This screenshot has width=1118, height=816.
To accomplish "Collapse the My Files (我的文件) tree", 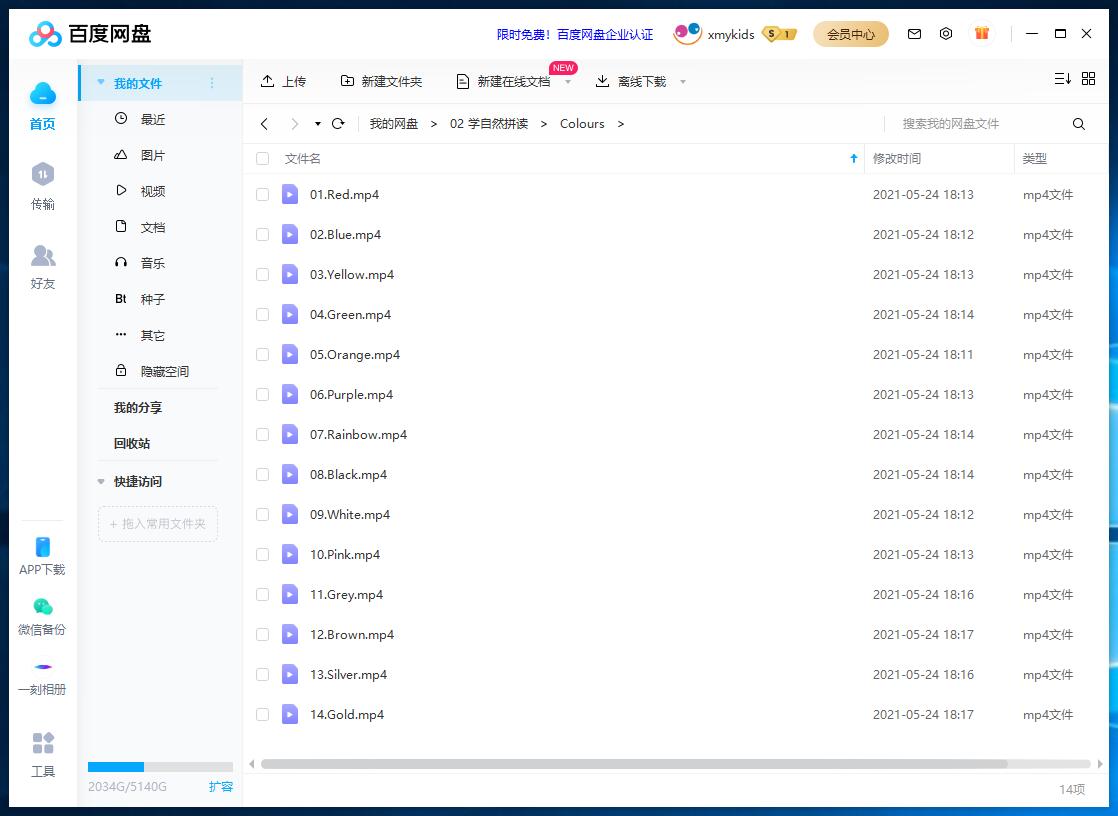I will click(101, 83).
